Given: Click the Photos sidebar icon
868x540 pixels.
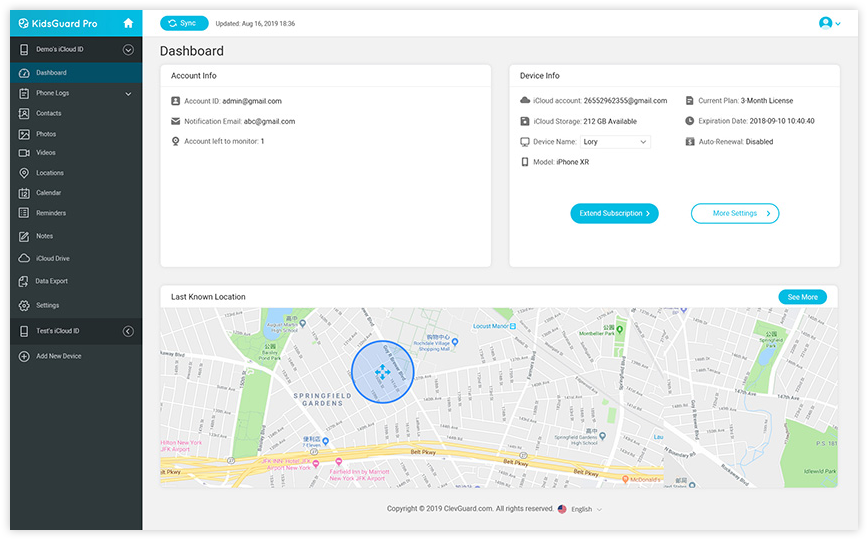Looking at the screenshot, I should pos(24,134).
